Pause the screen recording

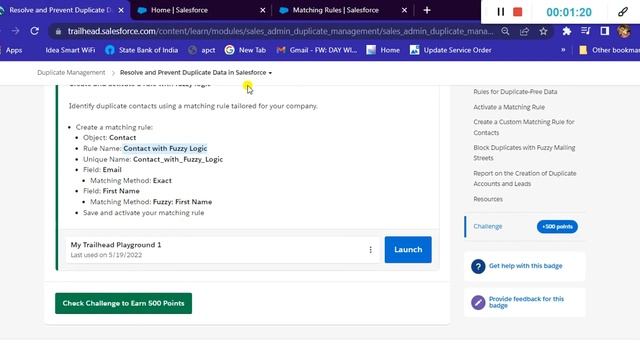click(500, 12)
